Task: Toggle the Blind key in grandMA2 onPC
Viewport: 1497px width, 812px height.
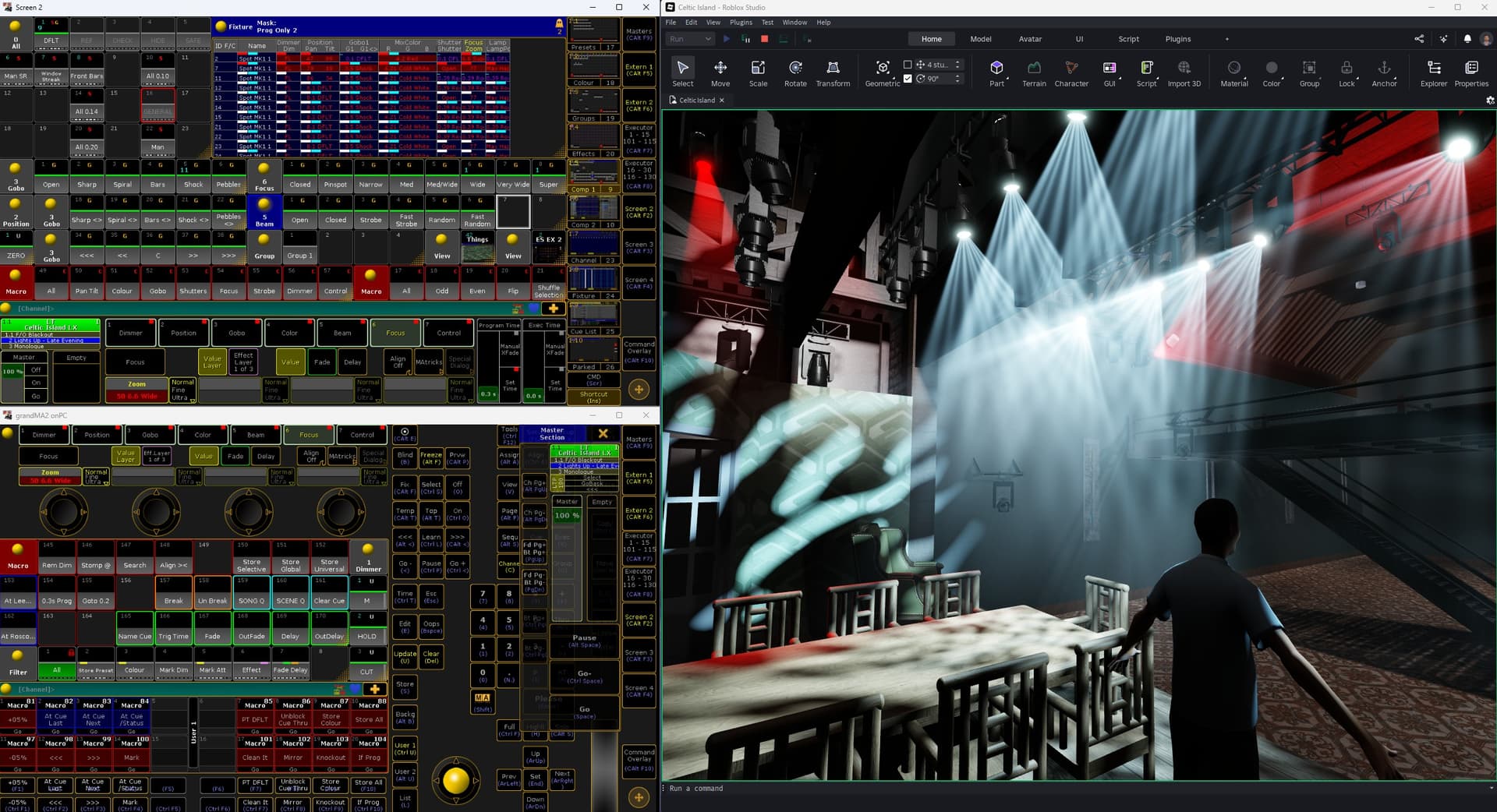Action: click(x=405, y=458)
